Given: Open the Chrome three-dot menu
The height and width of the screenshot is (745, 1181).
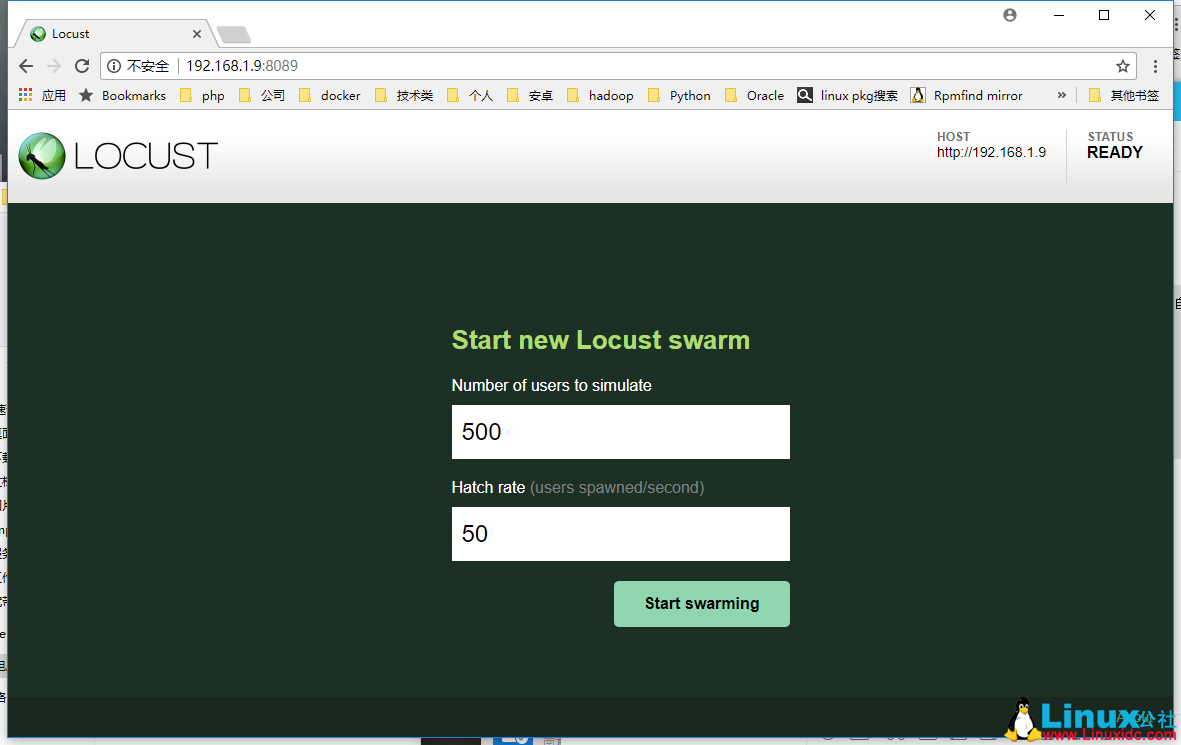Looking at the screenshot, I should coord(1156,66).
